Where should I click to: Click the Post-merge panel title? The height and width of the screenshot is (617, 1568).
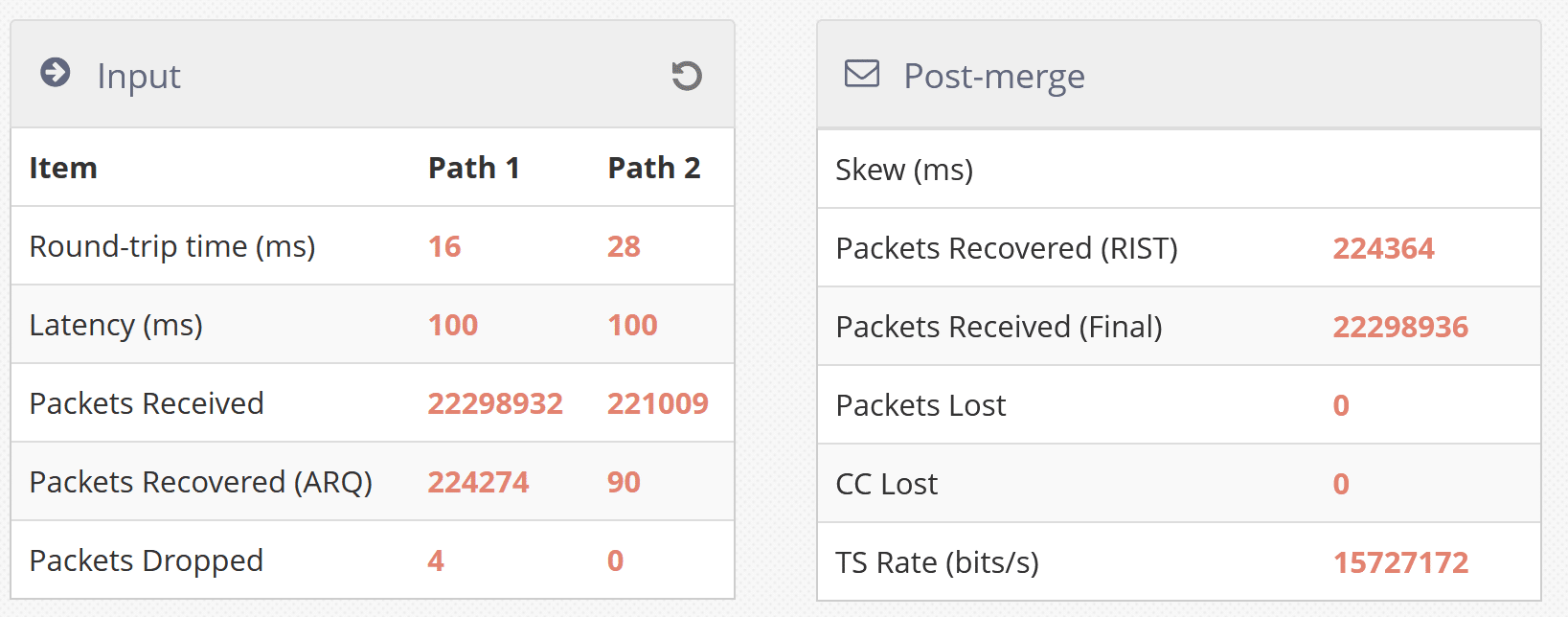994,76
